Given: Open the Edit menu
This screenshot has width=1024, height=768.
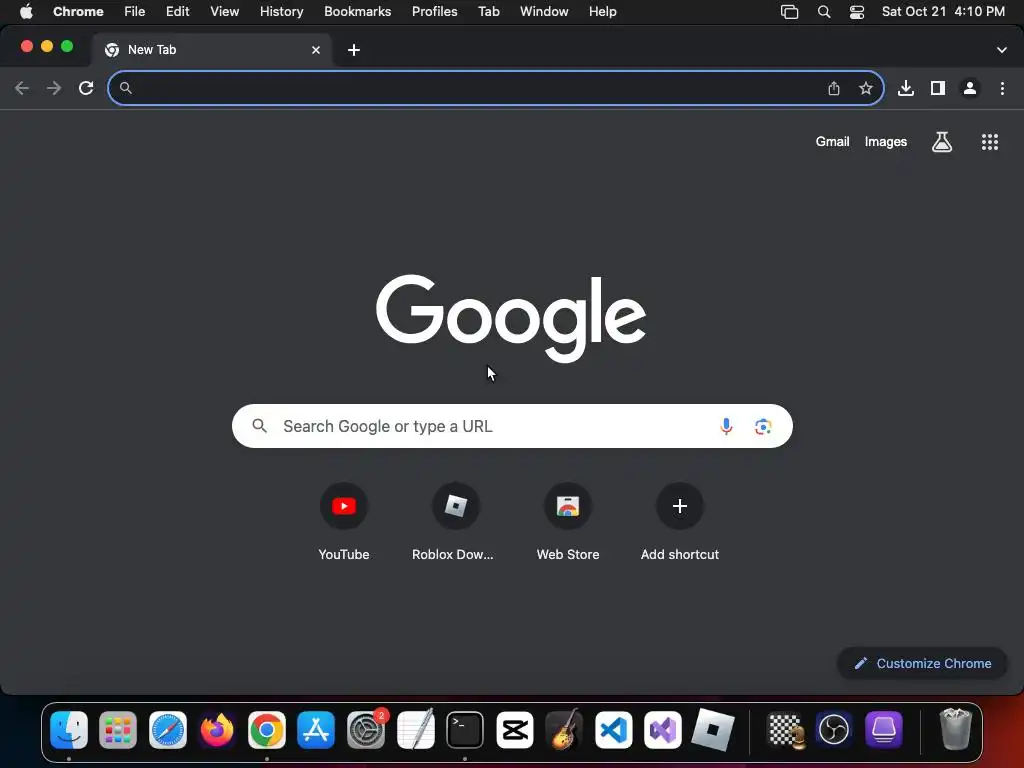Looking at the screenshot, I should pyautogui.click(x=178, y=12).
